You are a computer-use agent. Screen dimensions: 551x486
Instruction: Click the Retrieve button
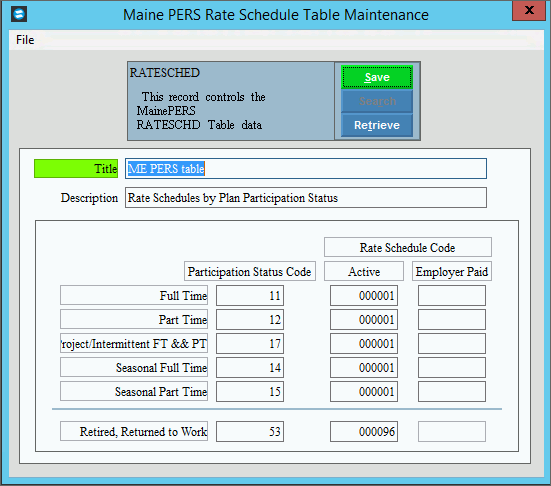377,125
